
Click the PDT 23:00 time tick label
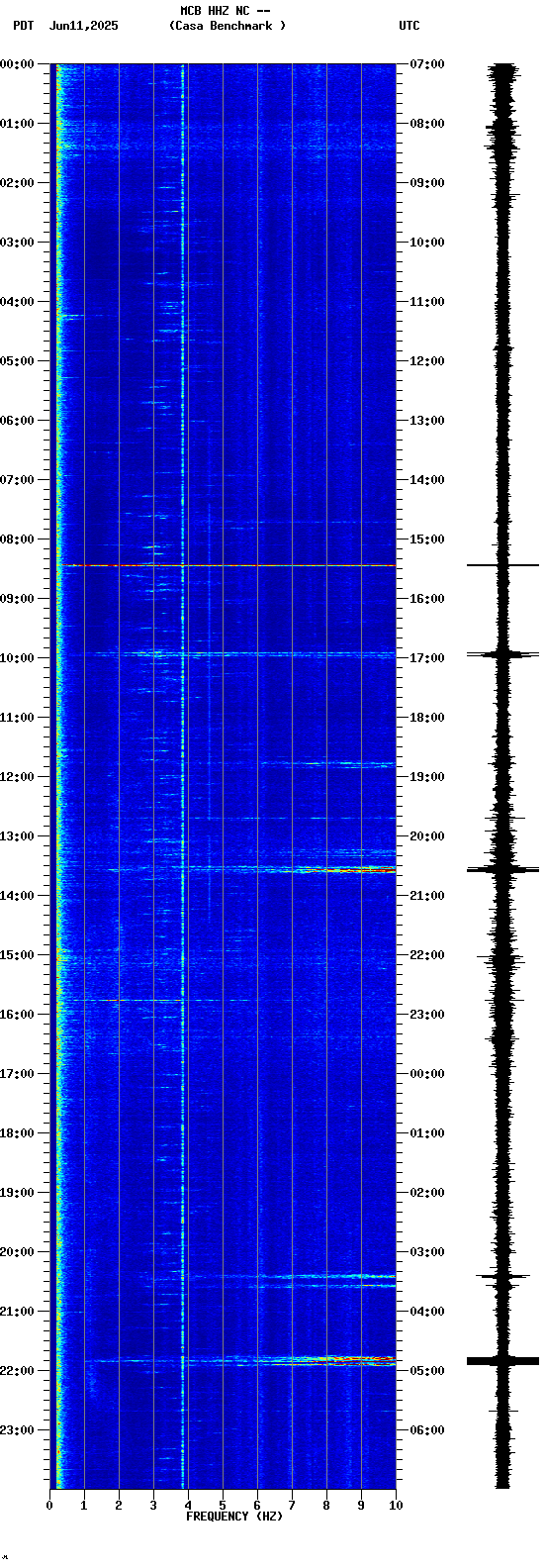coord(18,1430)
